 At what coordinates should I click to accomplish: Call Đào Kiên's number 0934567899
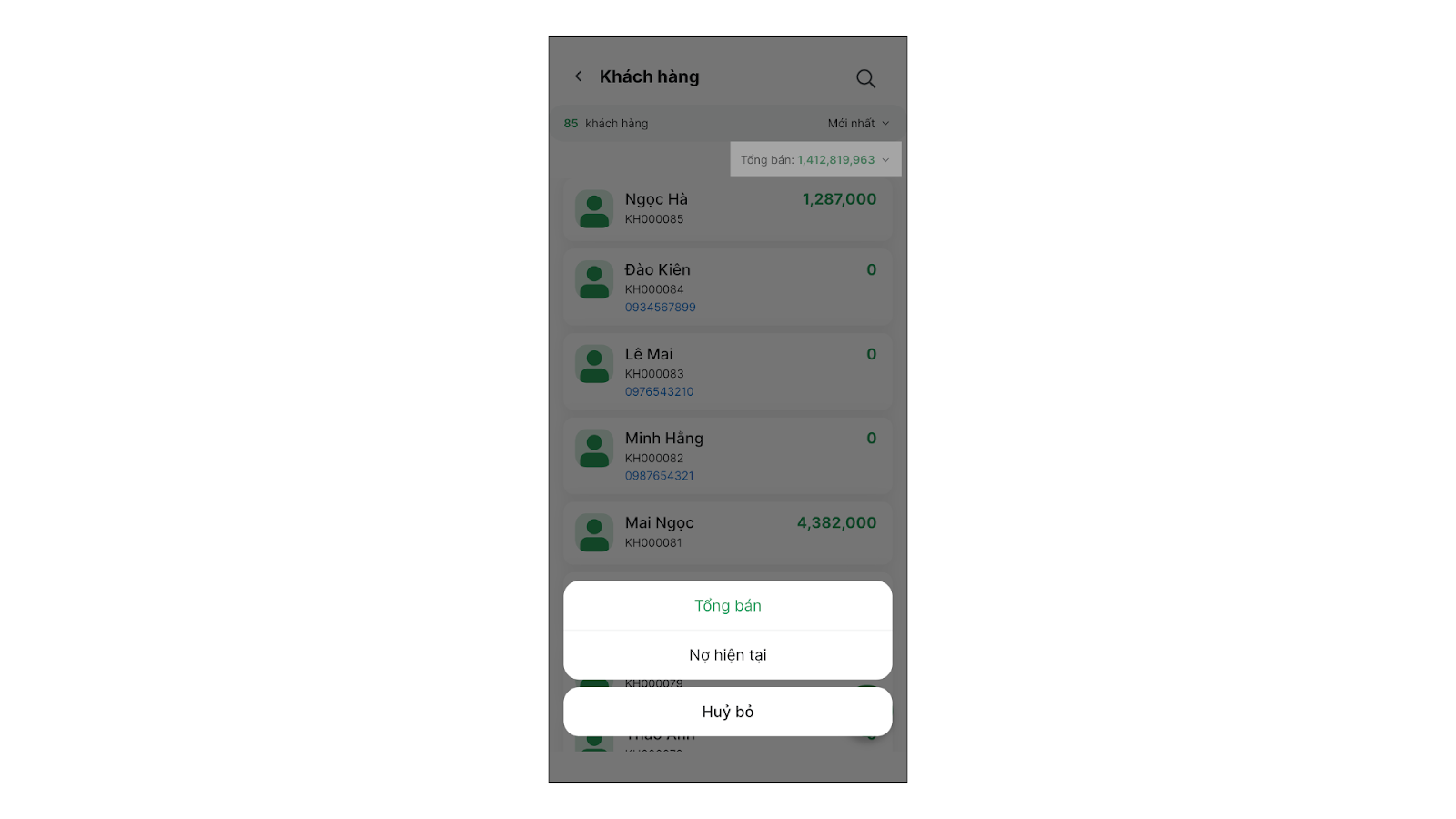click(x=660, y=308)
